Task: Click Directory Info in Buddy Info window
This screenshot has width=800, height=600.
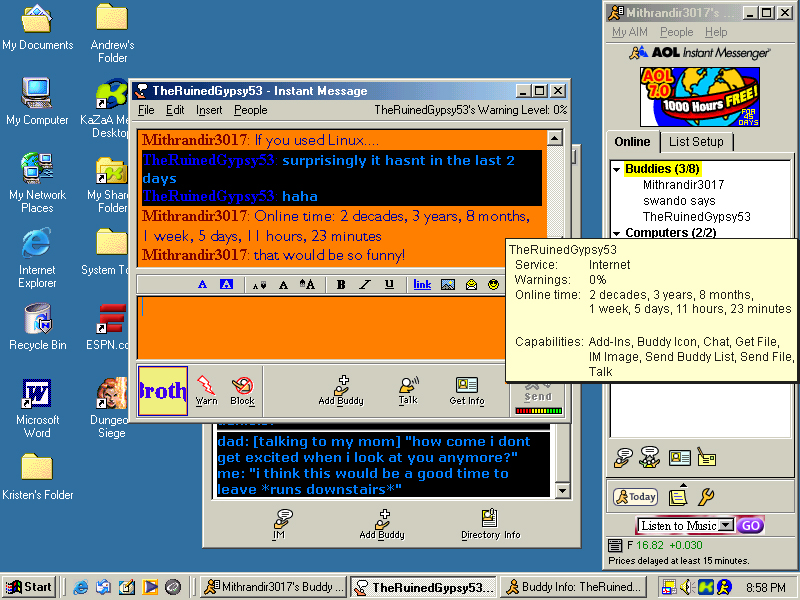Action: pos(490,524)
